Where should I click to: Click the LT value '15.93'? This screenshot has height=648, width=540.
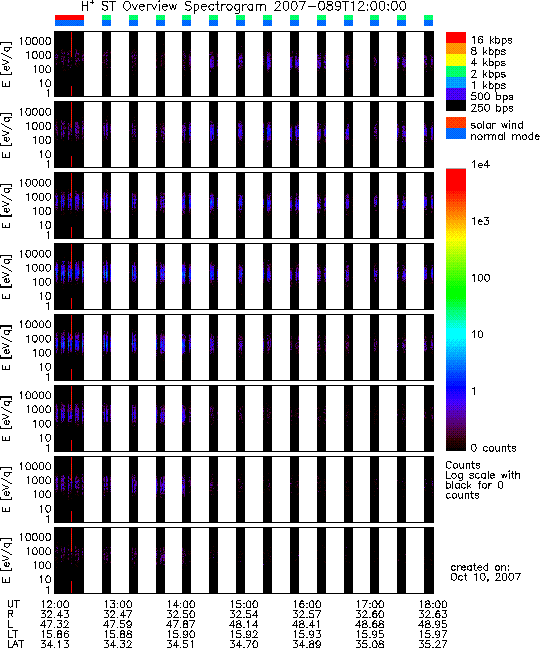coord(307,634)
